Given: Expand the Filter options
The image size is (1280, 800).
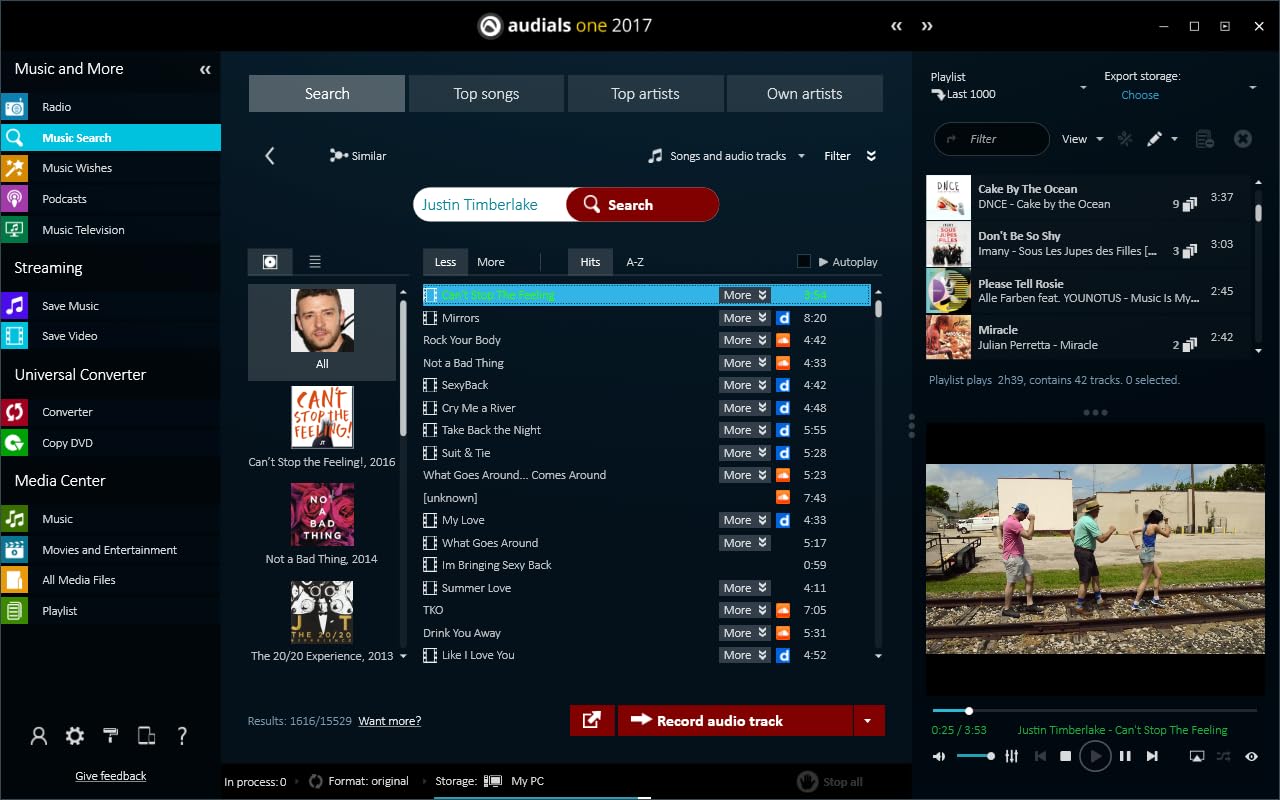Looking at the screenshot, I should [x=850, y=156].
